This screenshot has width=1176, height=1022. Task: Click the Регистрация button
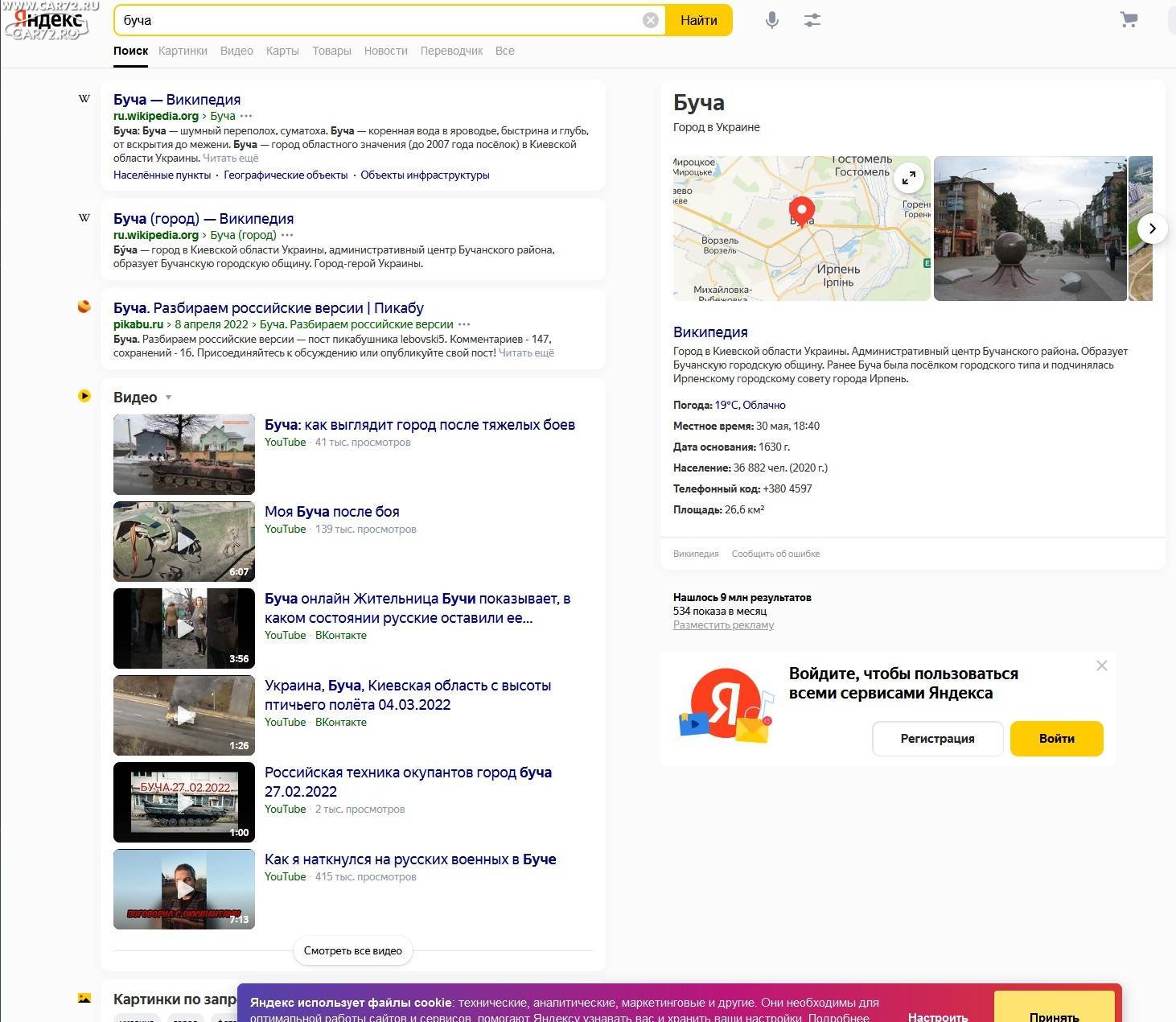click(937, 739)
